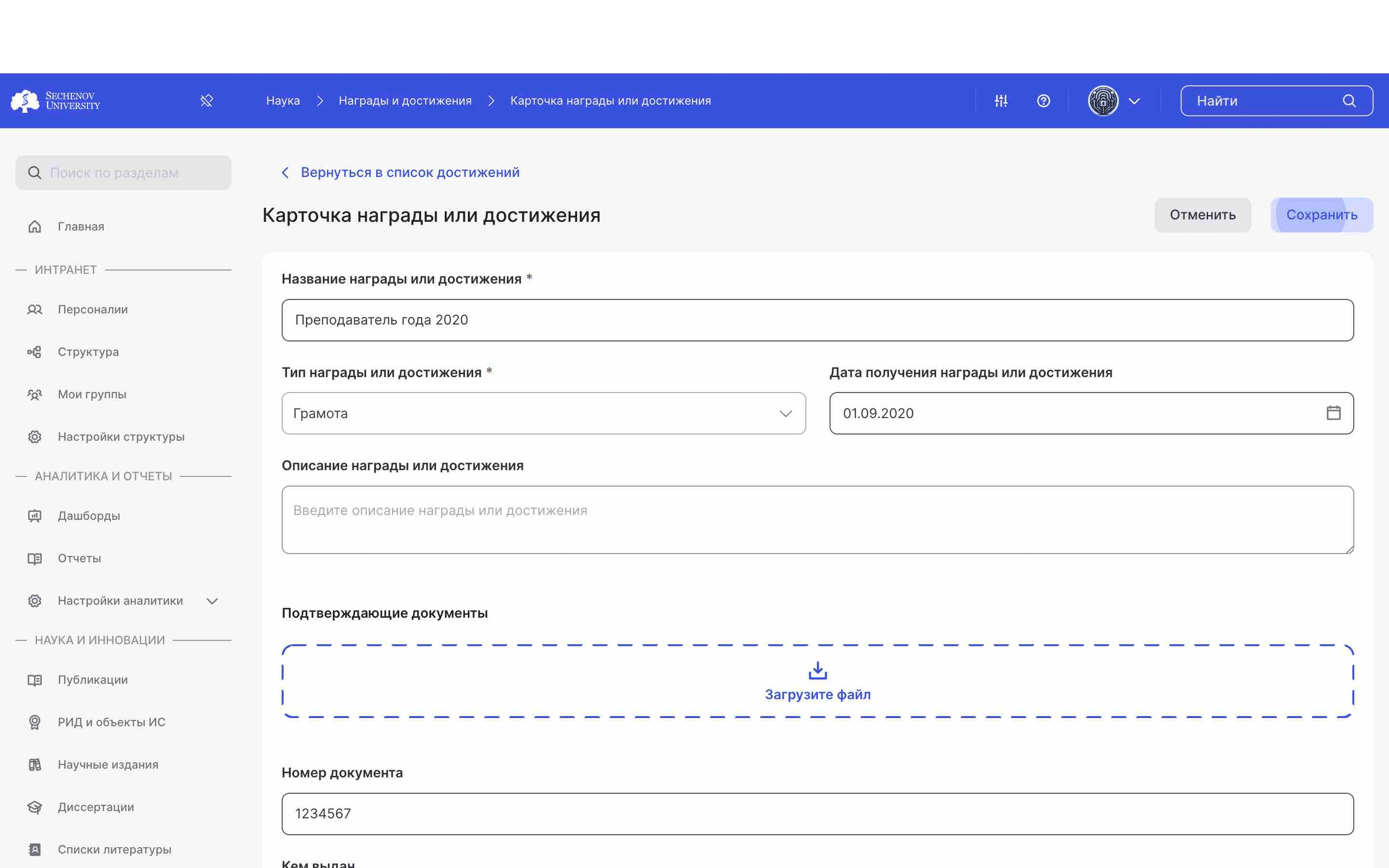Open Публикации label

tap(93, 680)
